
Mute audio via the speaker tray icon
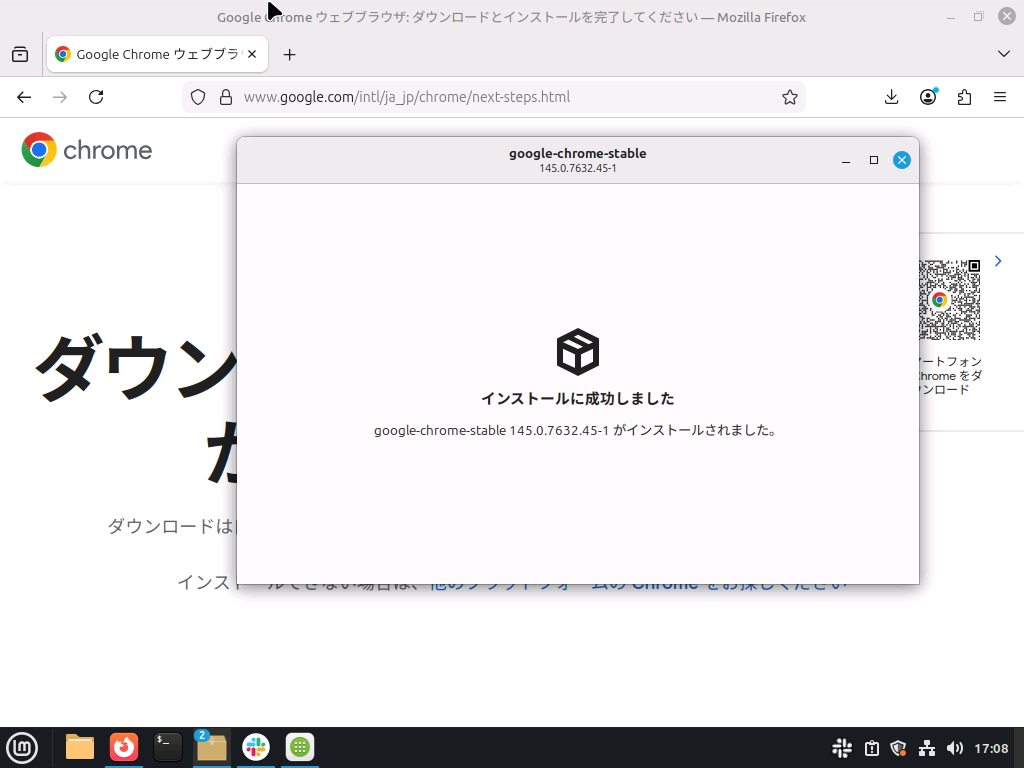point(955,748)
